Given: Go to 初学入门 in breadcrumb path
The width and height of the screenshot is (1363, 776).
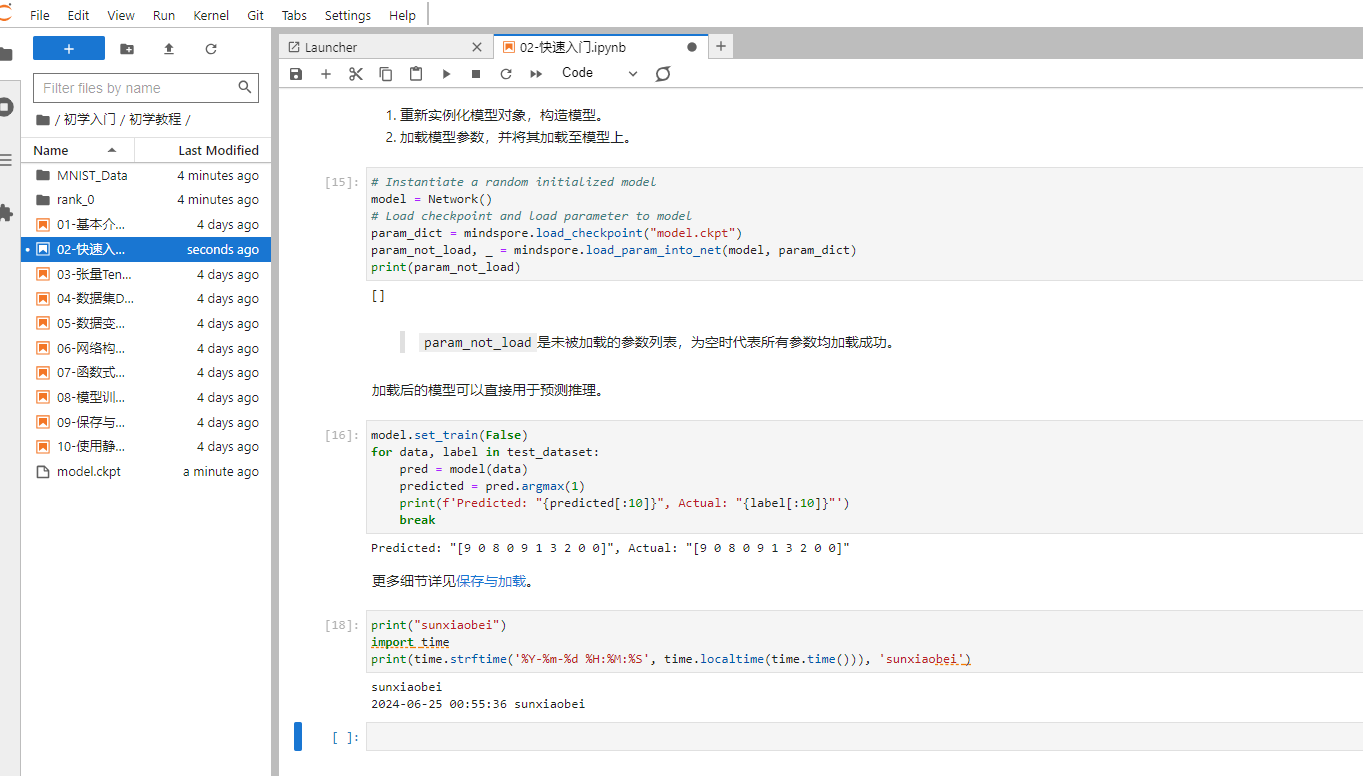Looking at the screenshot, I should coord(90,119).
